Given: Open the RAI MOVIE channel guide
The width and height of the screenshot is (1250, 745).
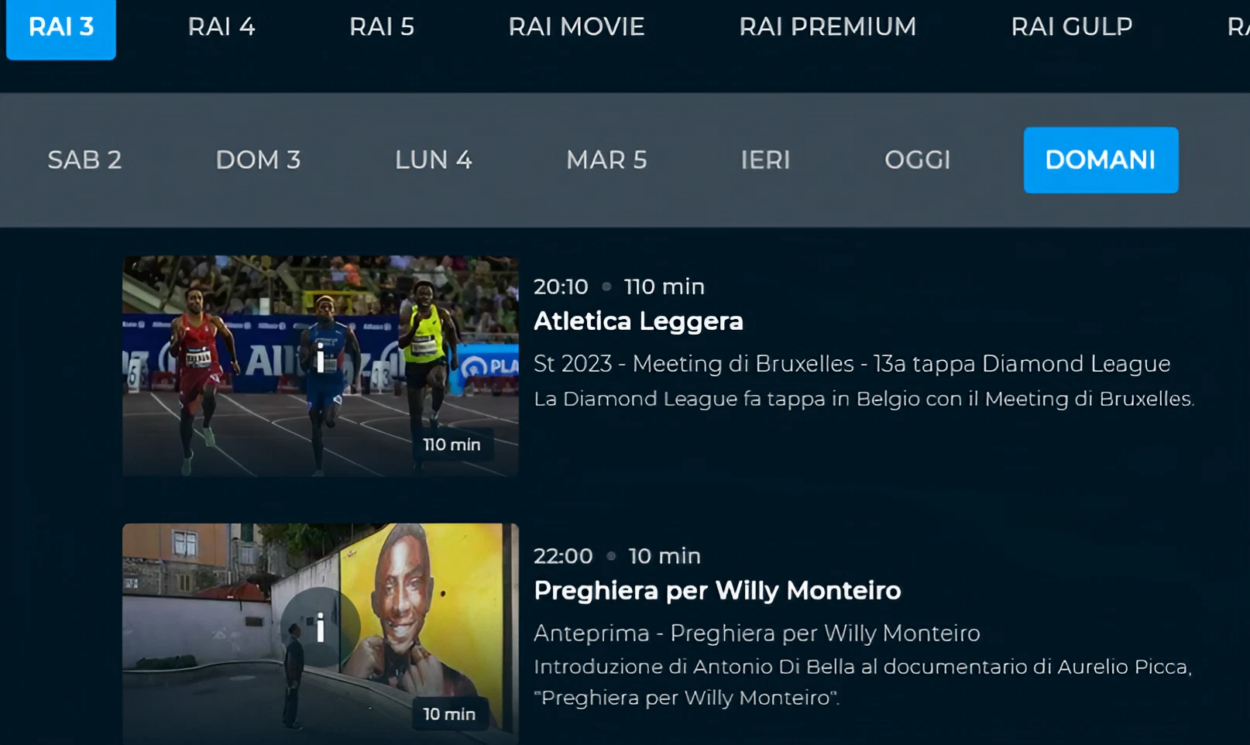Looking at the screenshot, I should 576,27.
